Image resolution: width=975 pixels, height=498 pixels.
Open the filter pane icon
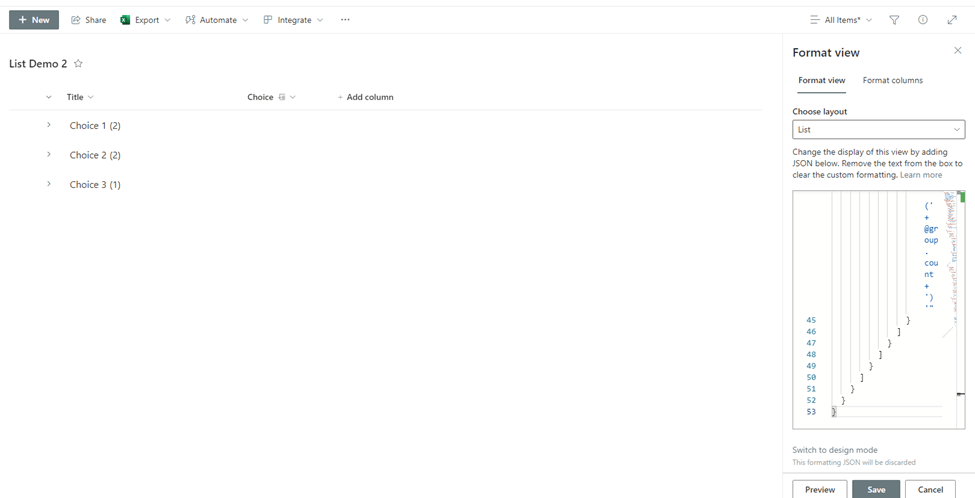[x=894, y=20]
